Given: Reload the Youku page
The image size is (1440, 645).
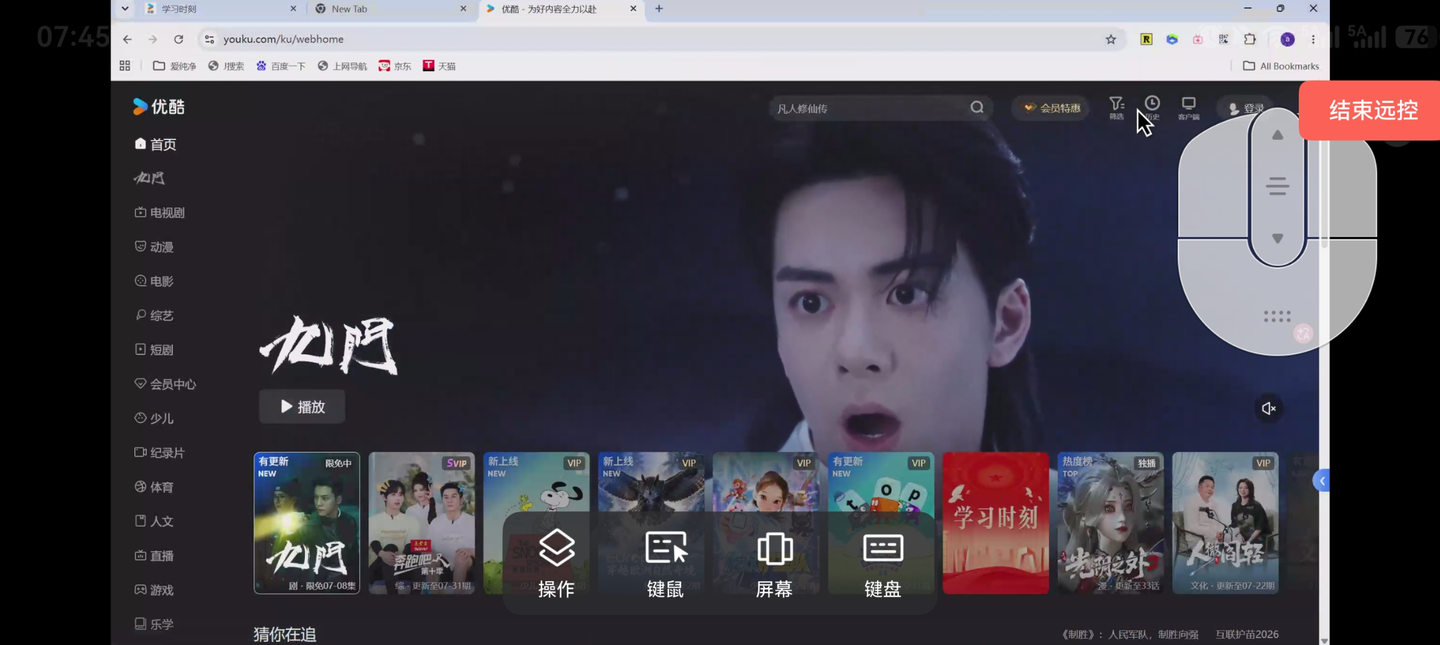Looking at the screenshot, I should tap(178, 39).
